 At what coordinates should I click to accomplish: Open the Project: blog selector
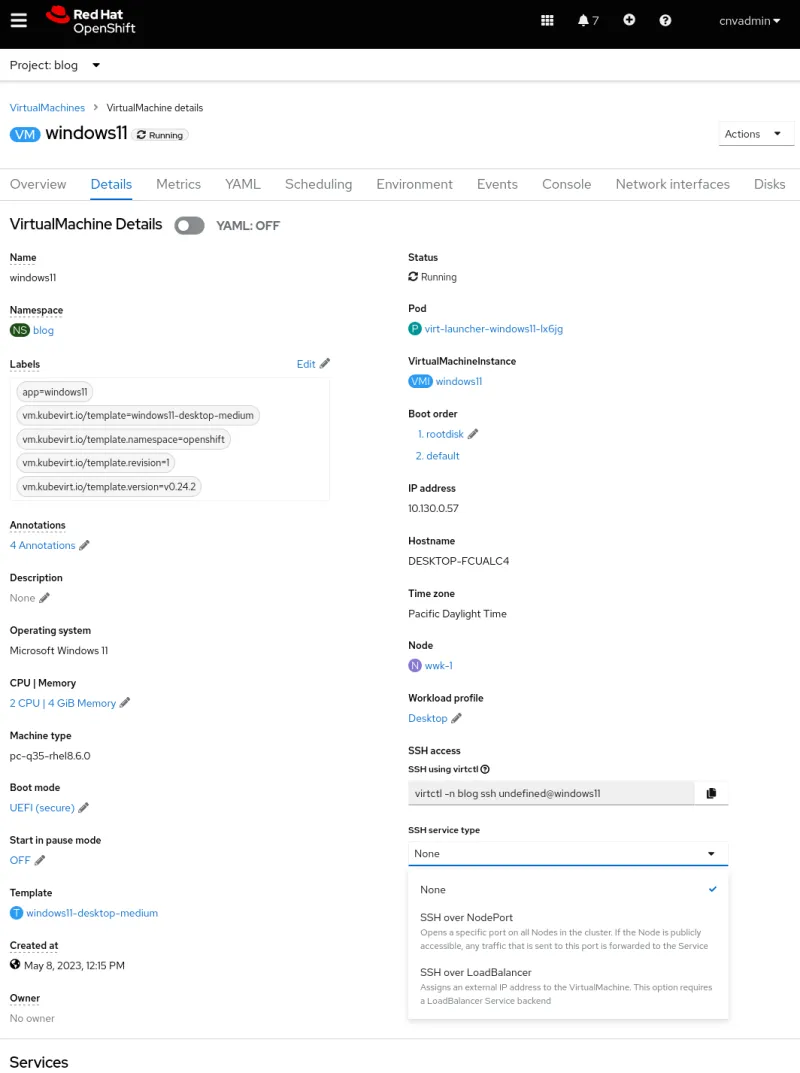click(x=55, y=65)
